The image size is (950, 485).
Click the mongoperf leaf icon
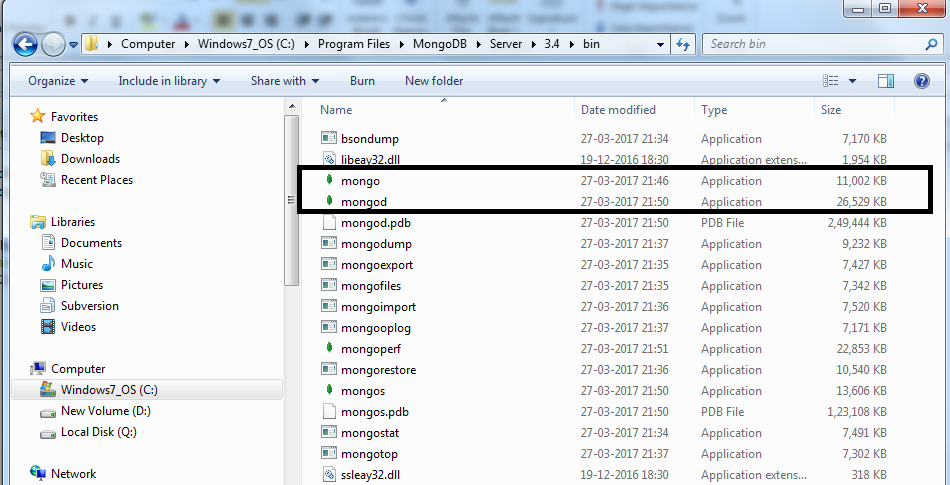pos(328,348)
